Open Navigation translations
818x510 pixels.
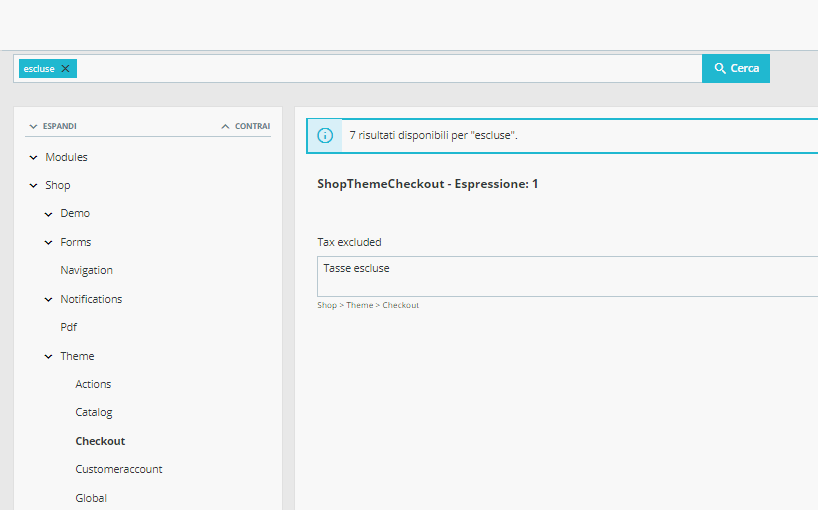86,270
